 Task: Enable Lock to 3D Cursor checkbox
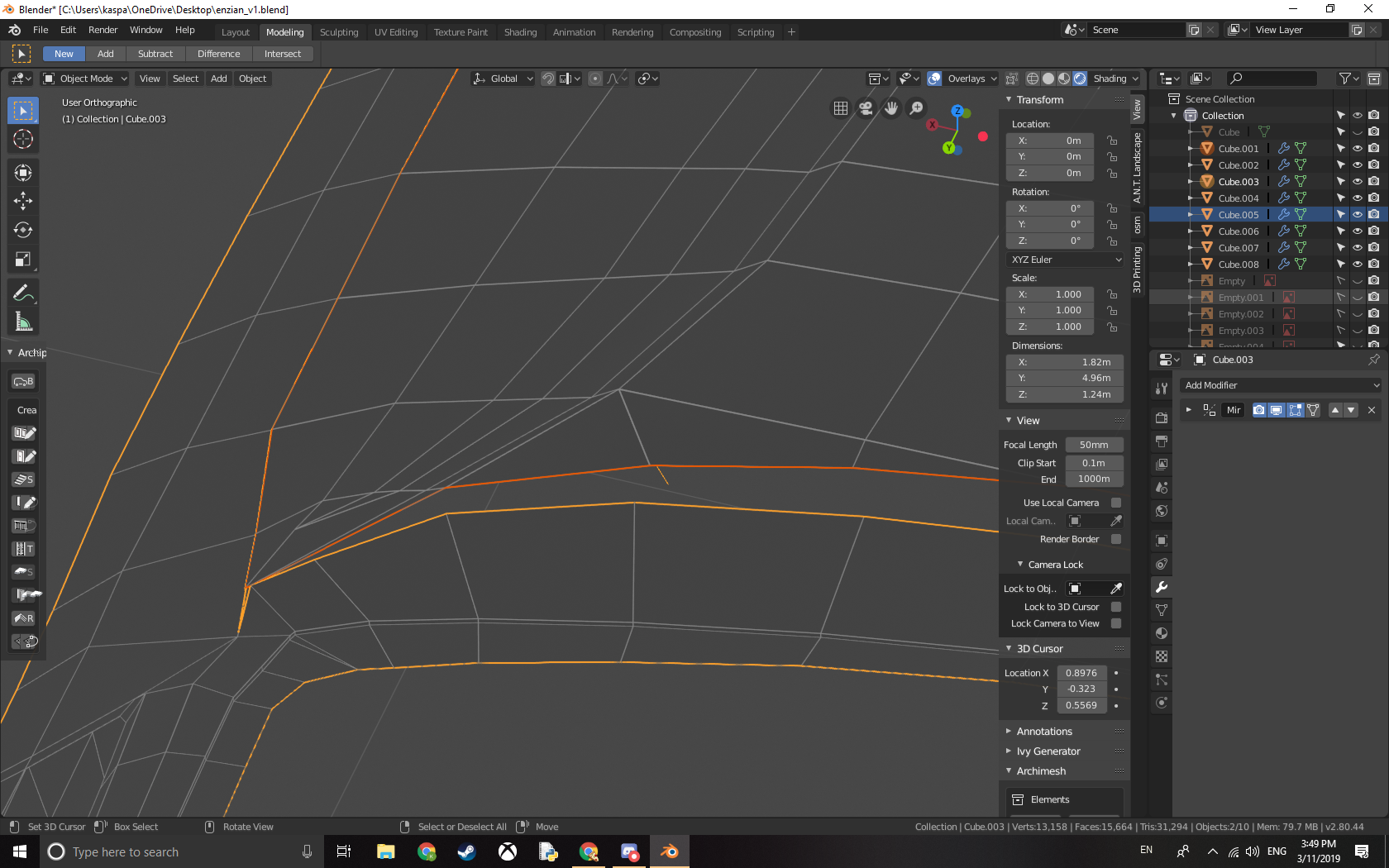[x=1116, y=607]
